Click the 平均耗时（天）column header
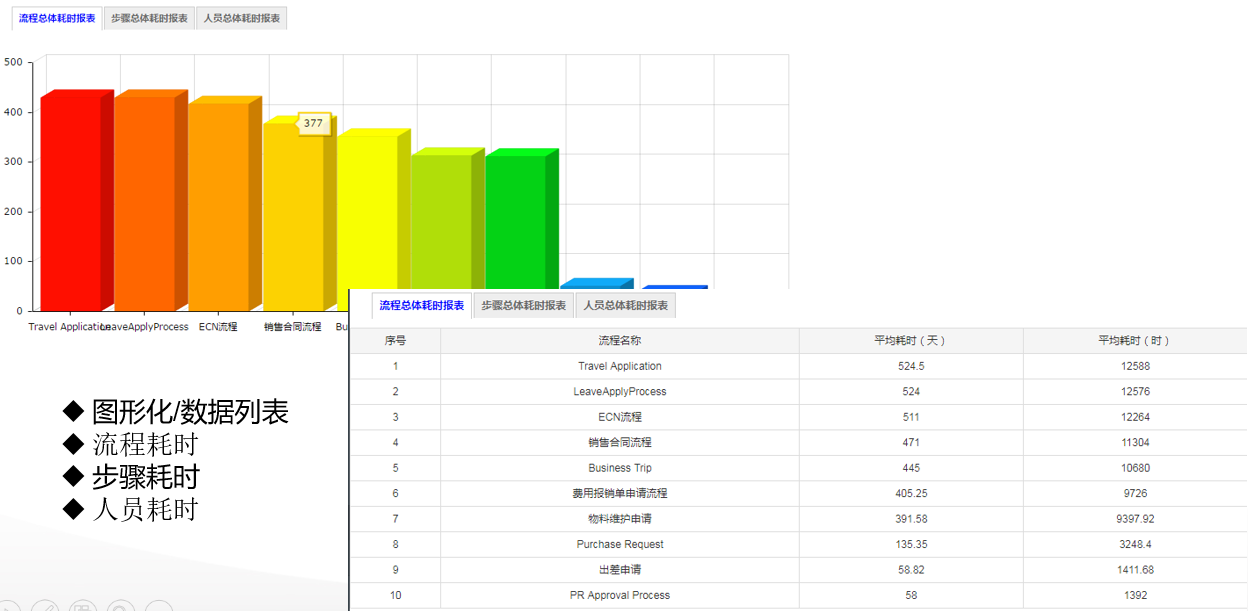 [911, 341]
